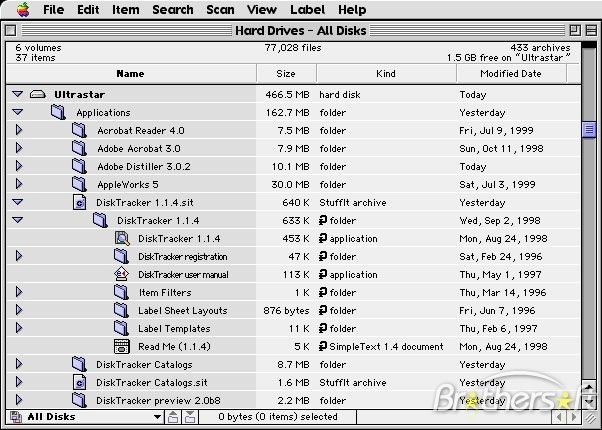This screenshot has width=602, height=430.
Task: Select the DiskTracker user manual icon
Action: (122, 274)
